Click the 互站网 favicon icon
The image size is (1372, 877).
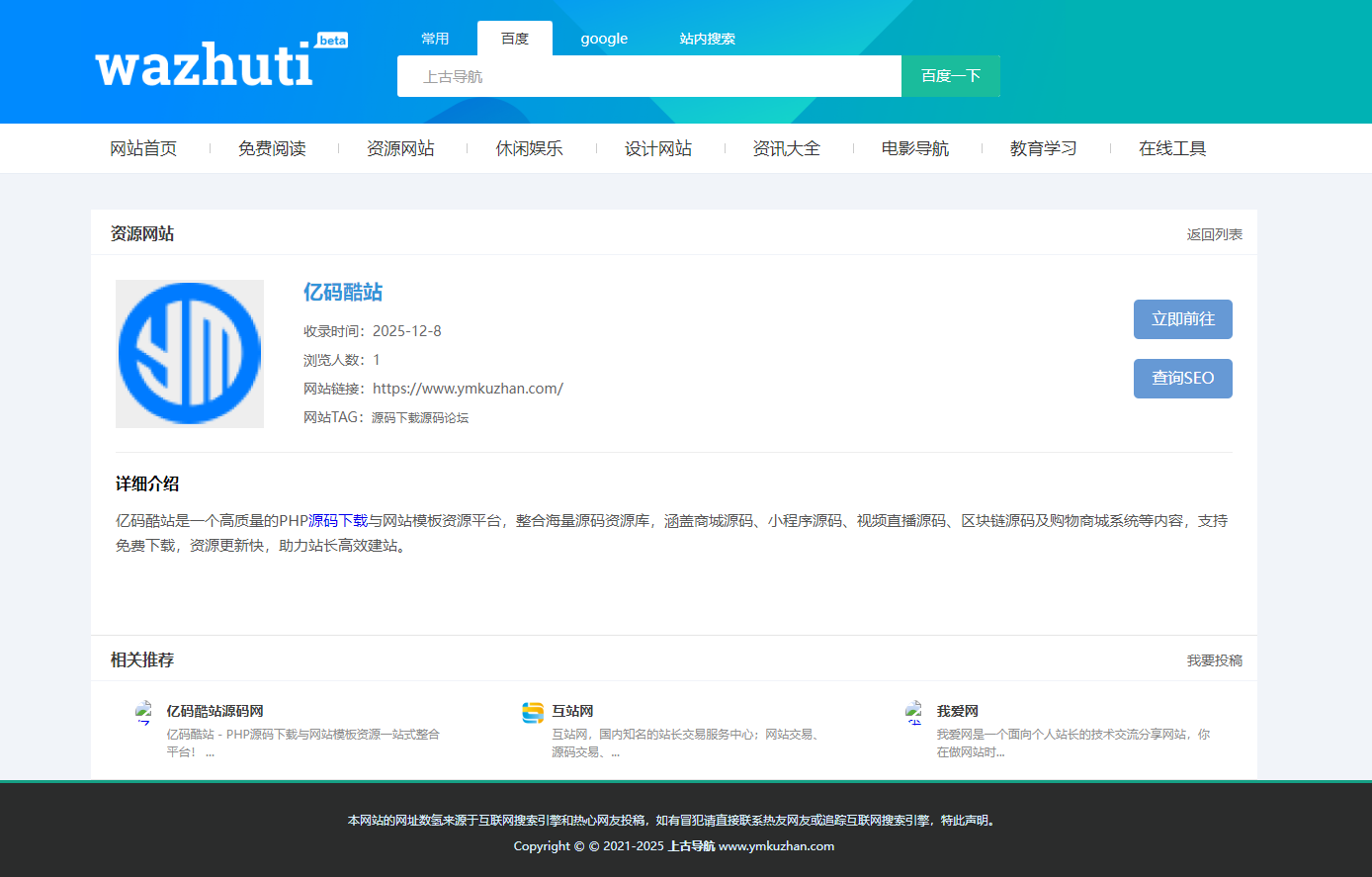[532, 712]
